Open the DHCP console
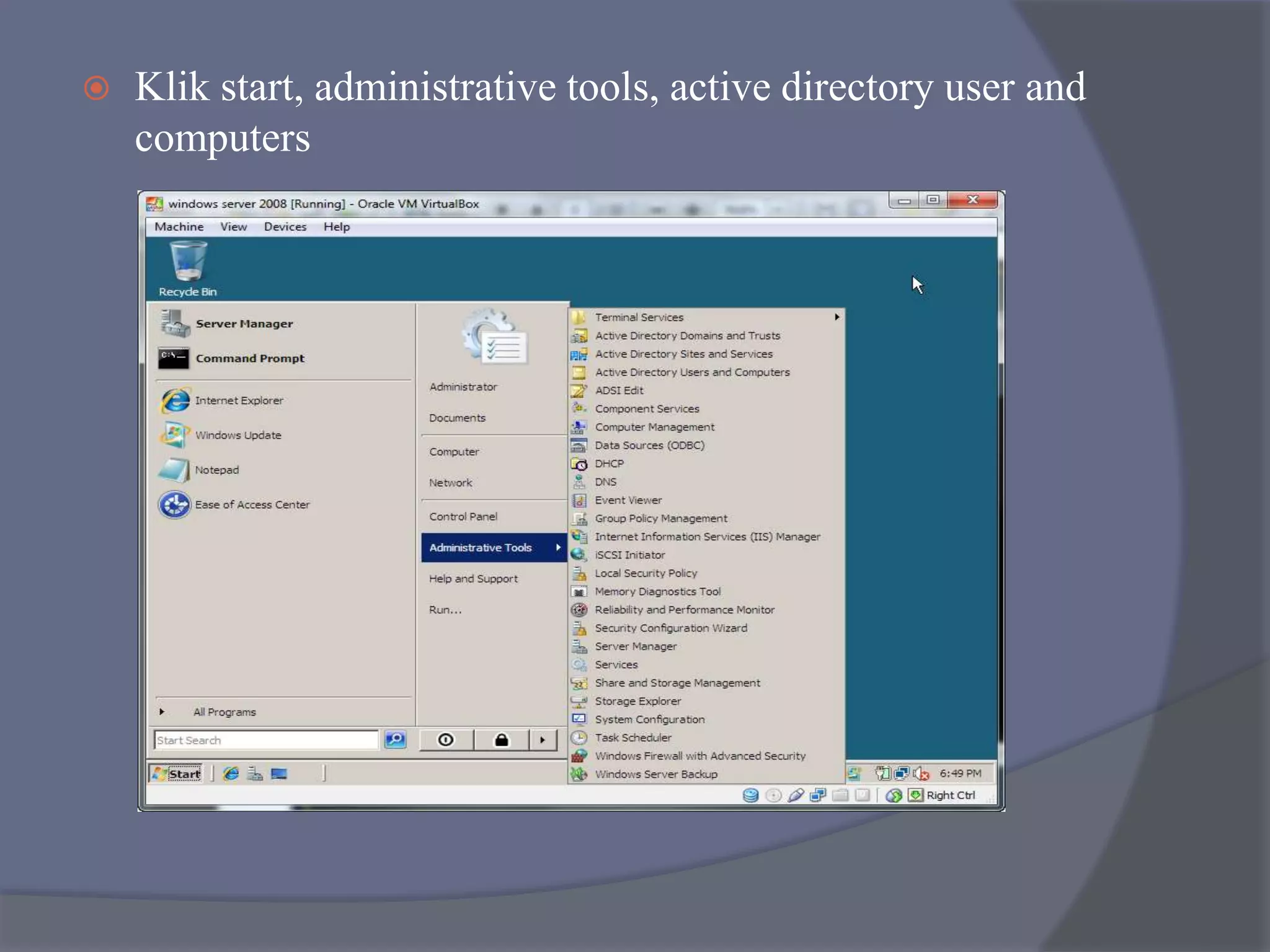The height and width of the screenshot is (952, 1270). pyautogui.click(x=706, y=464)
